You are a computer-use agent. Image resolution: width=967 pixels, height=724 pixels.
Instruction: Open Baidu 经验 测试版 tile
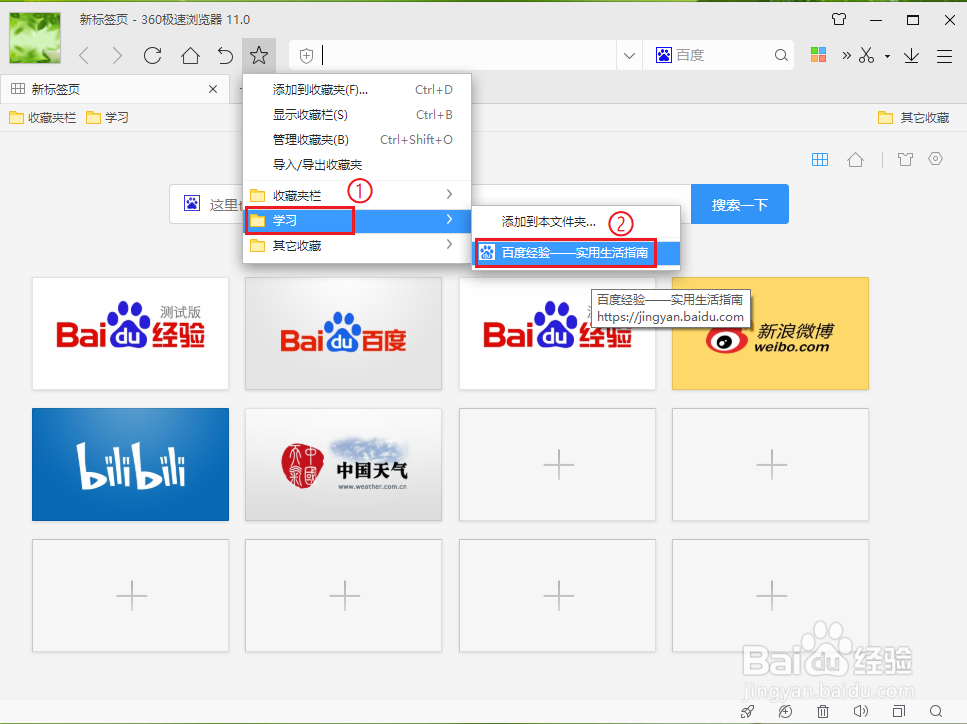pyautogui.click(x=131, y=334)
